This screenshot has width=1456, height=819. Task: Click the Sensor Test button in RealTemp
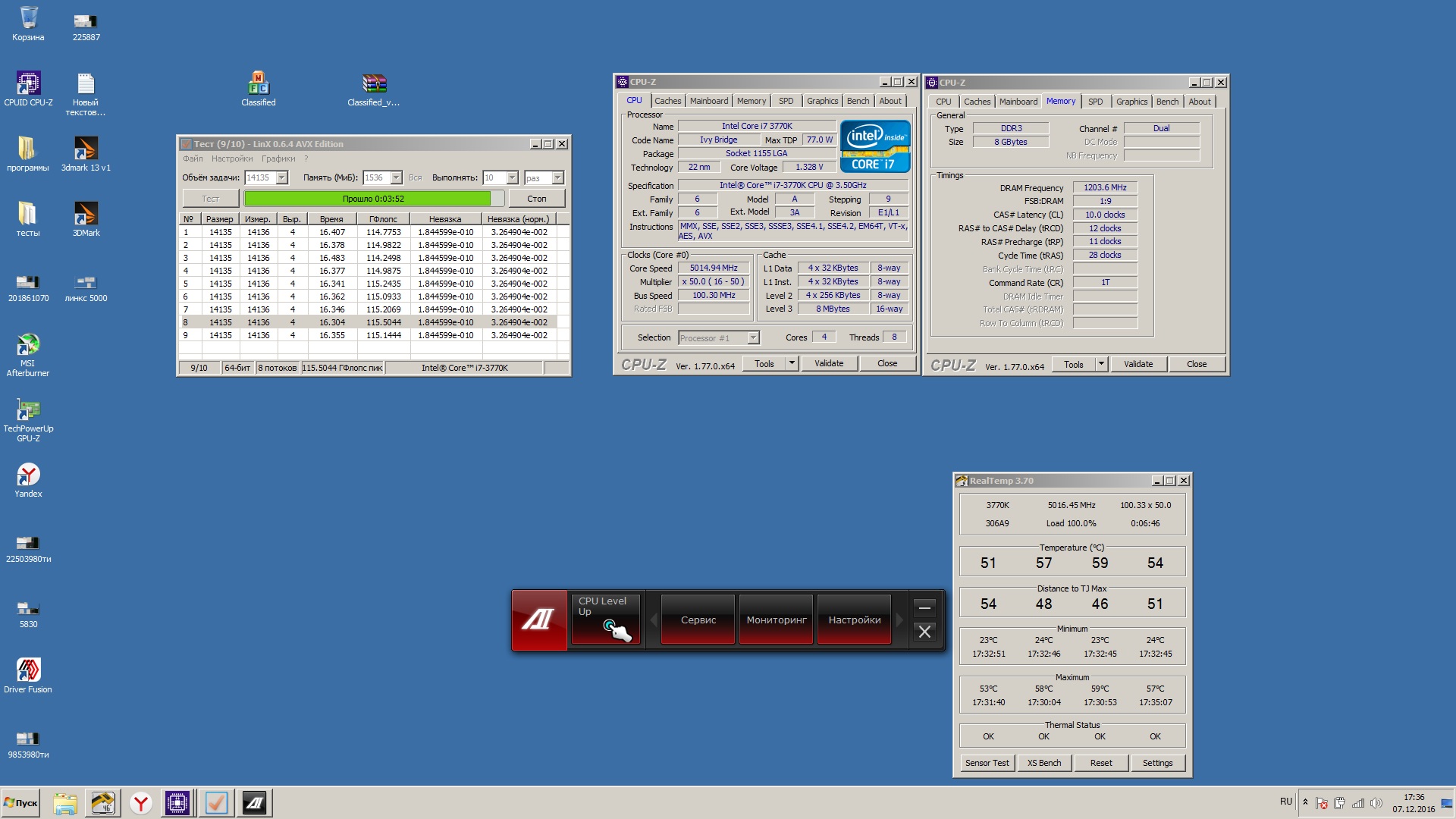(987, 763)
